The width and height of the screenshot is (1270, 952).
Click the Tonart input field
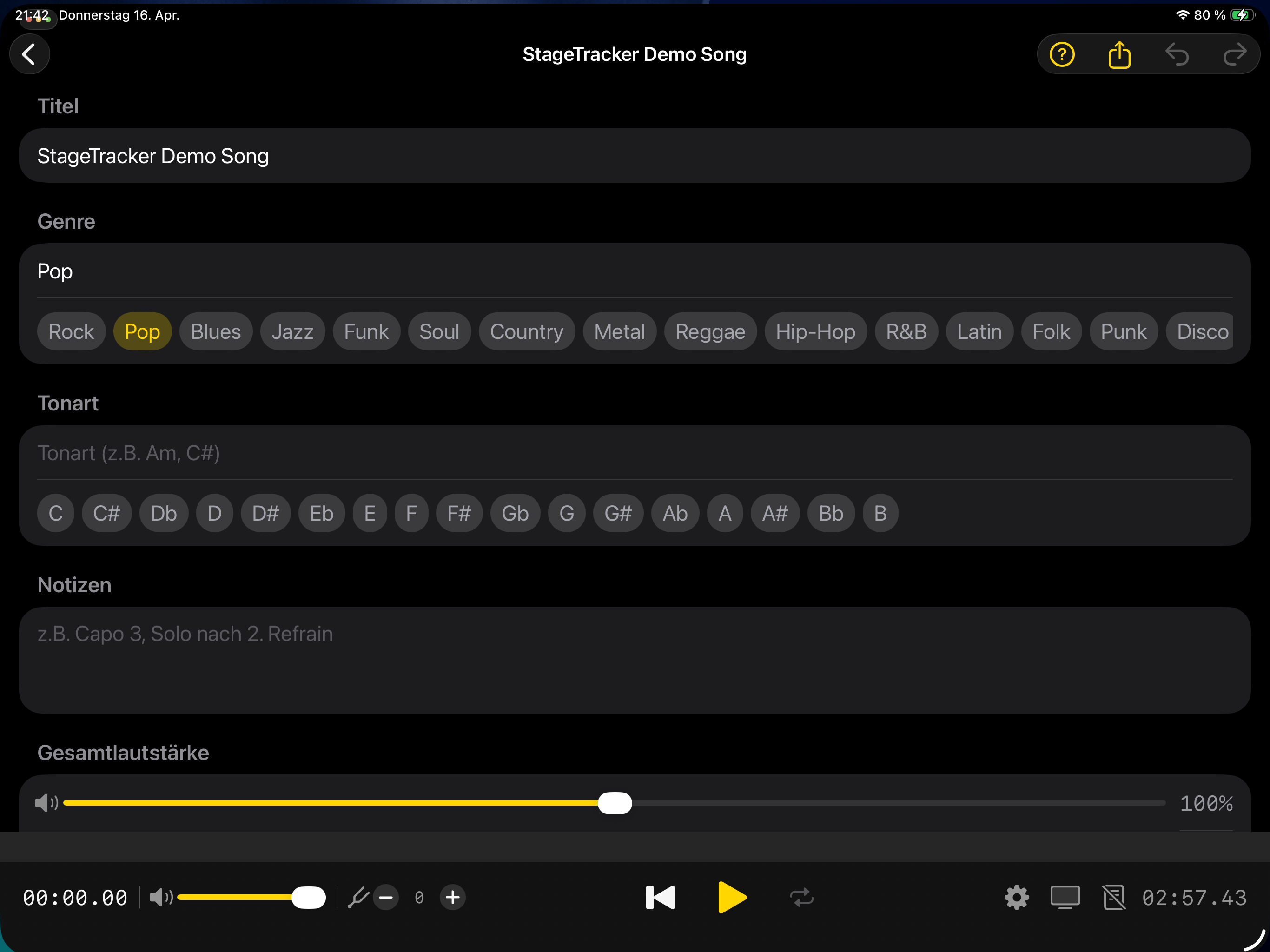click(x=635, y=453)
